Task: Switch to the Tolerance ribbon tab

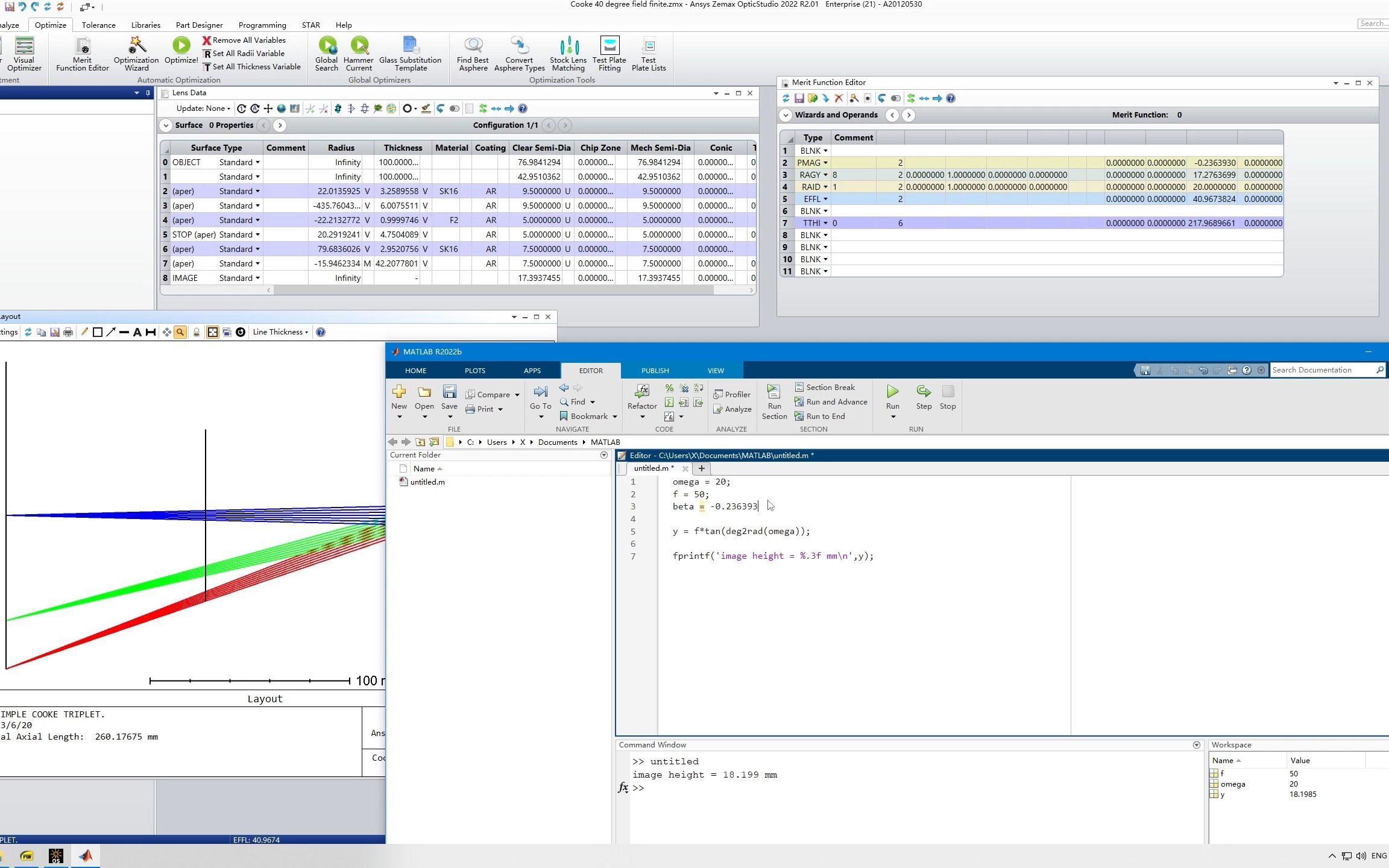Action: click(x=99, y=25)
